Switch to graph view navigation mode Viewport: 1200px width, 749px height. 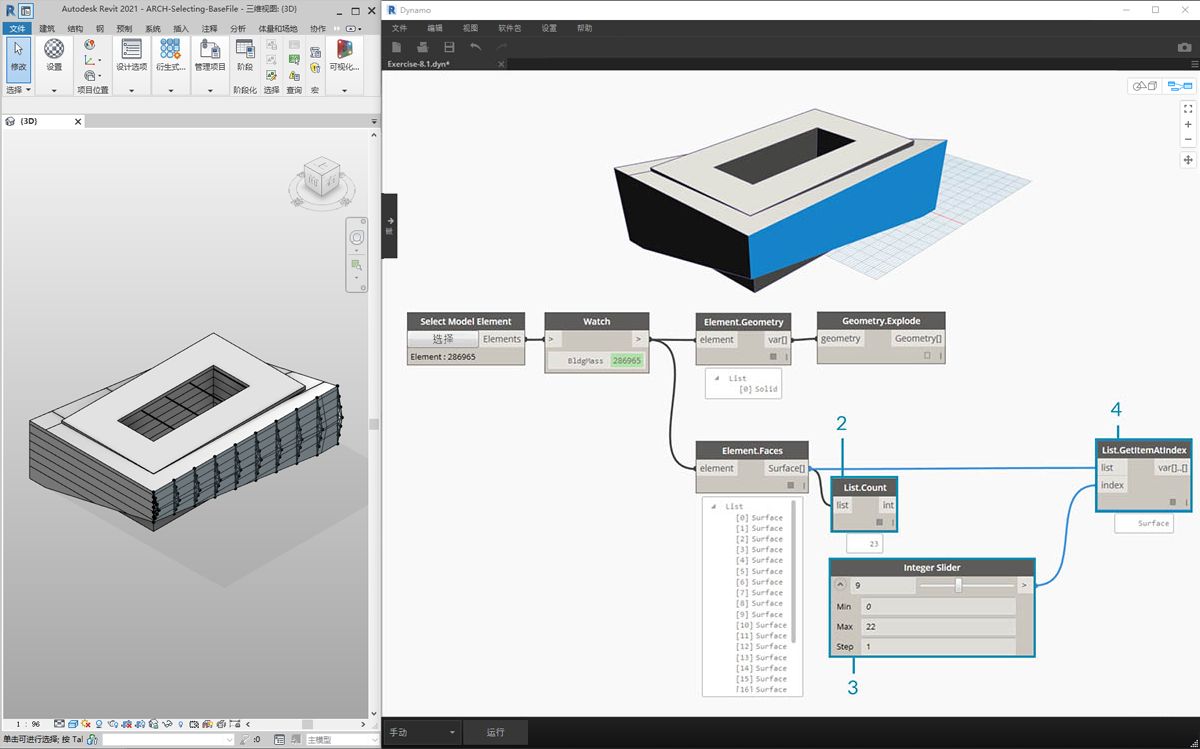click(x=1179, y=87)
